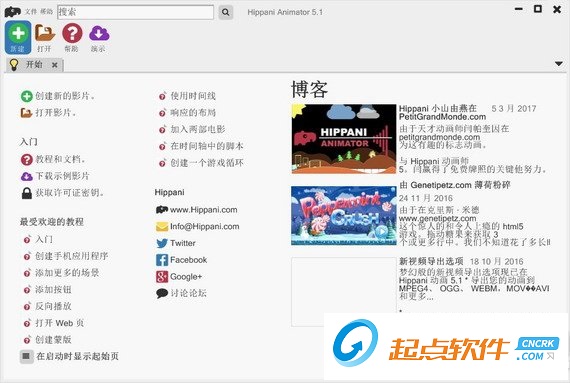Open the Twitter link
Screen dimensions: 570x383
click(183, 243)
